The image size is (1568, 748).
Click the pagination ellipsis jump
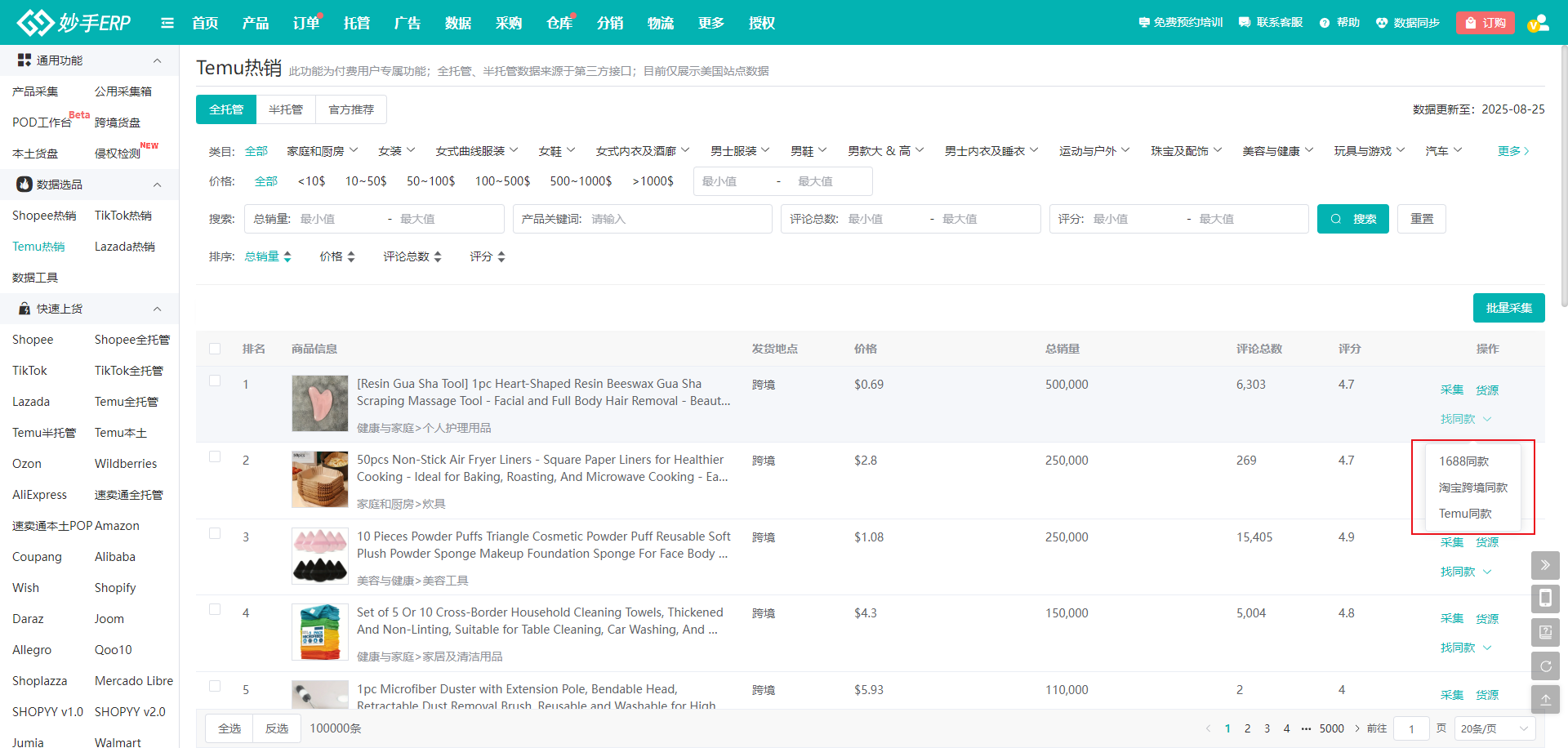point(1306,728)
